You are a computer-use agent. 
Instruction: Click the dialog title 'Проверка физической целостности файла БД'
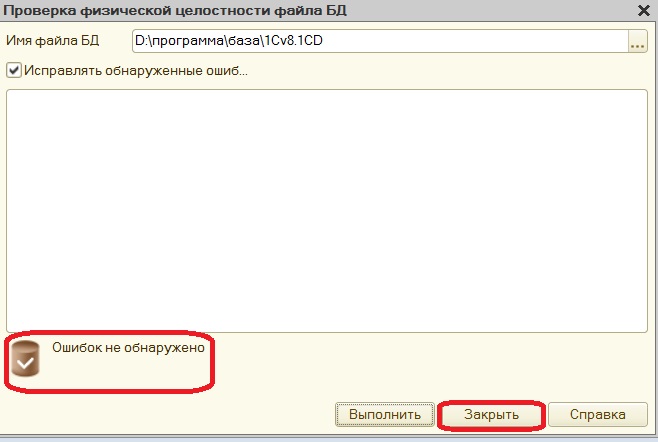pyautogui.click(x=175, y=10)
